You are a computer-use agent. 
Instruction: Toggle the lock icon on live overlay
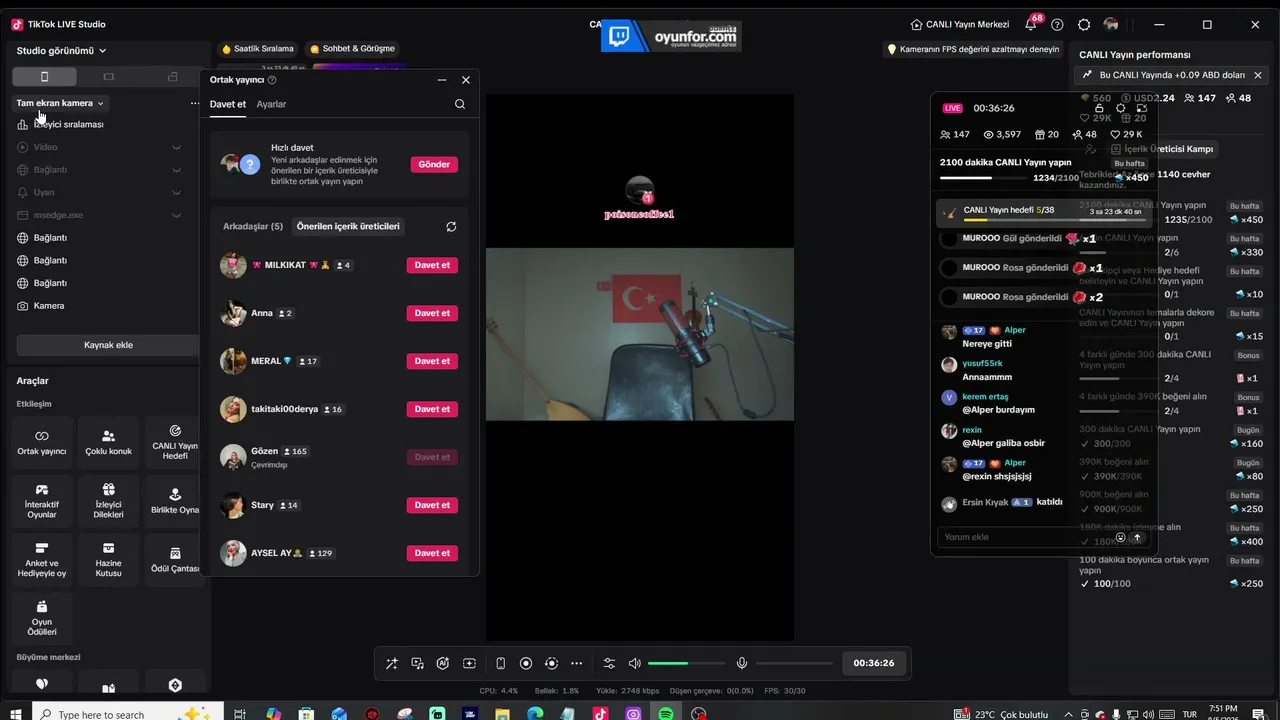tap(1099, 108)
